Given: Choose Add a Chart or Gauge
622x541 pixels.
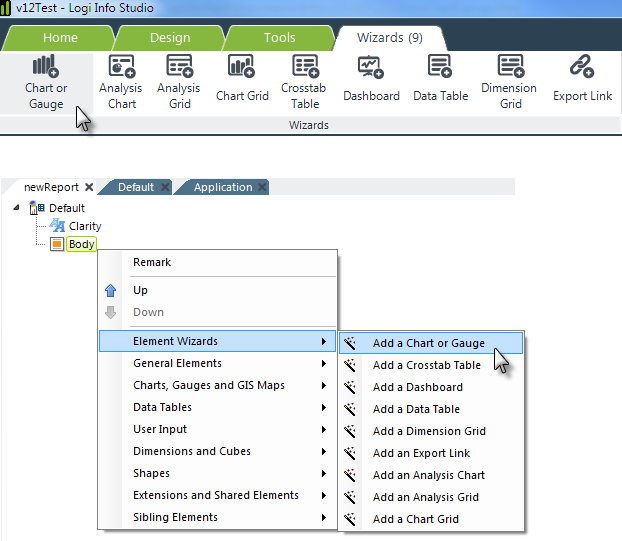Looking at the screenshot, I should point(428,343).
